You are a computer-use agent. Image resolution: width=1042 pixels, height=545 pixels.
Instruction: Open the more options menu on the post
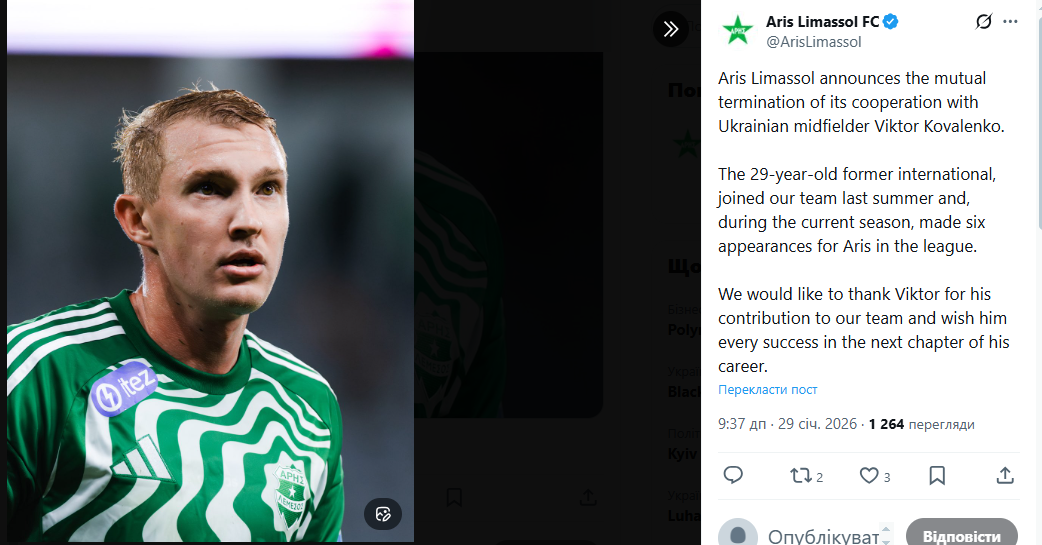1016,22
